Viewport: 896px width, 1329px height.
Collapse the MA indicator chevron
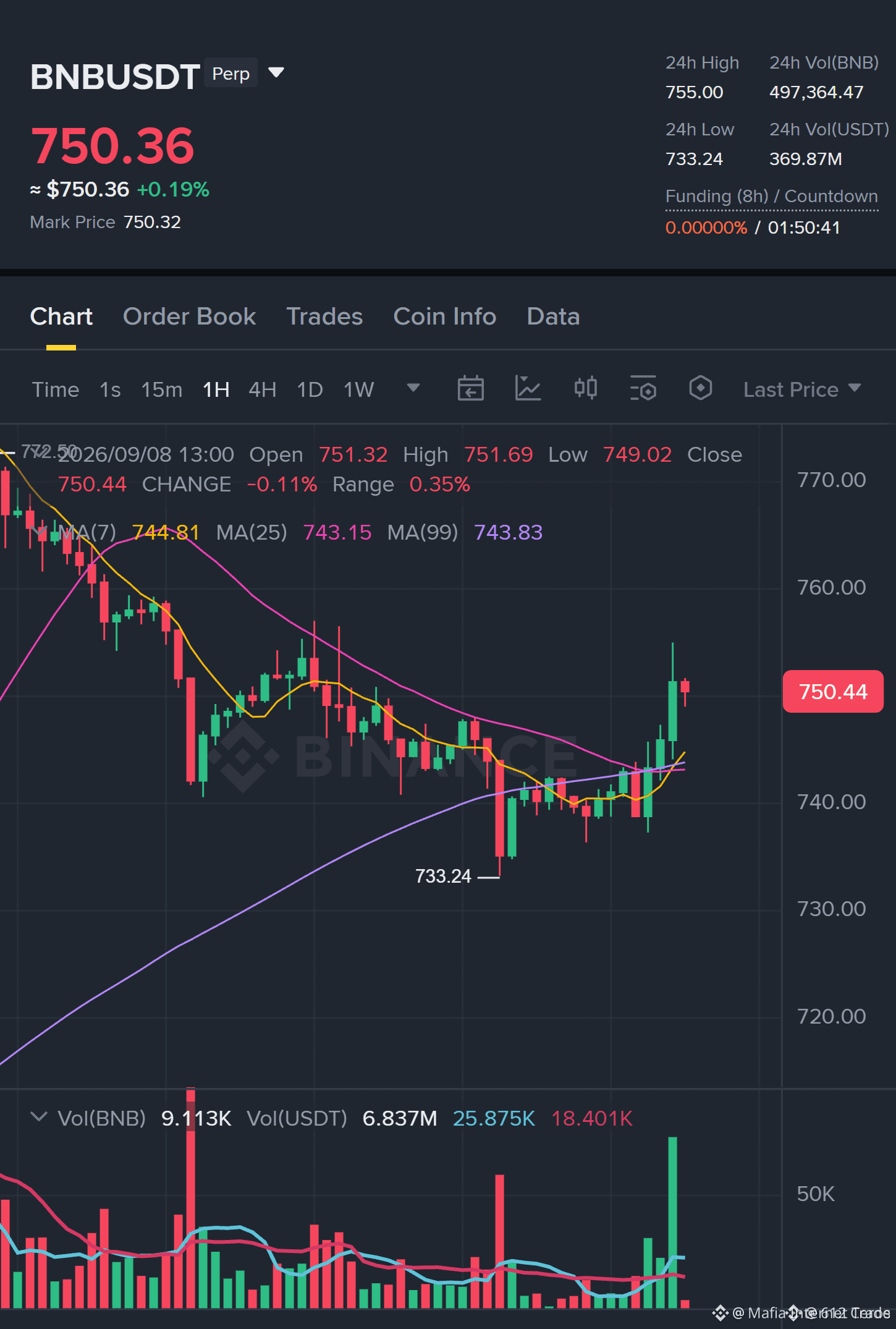[40, 532]
